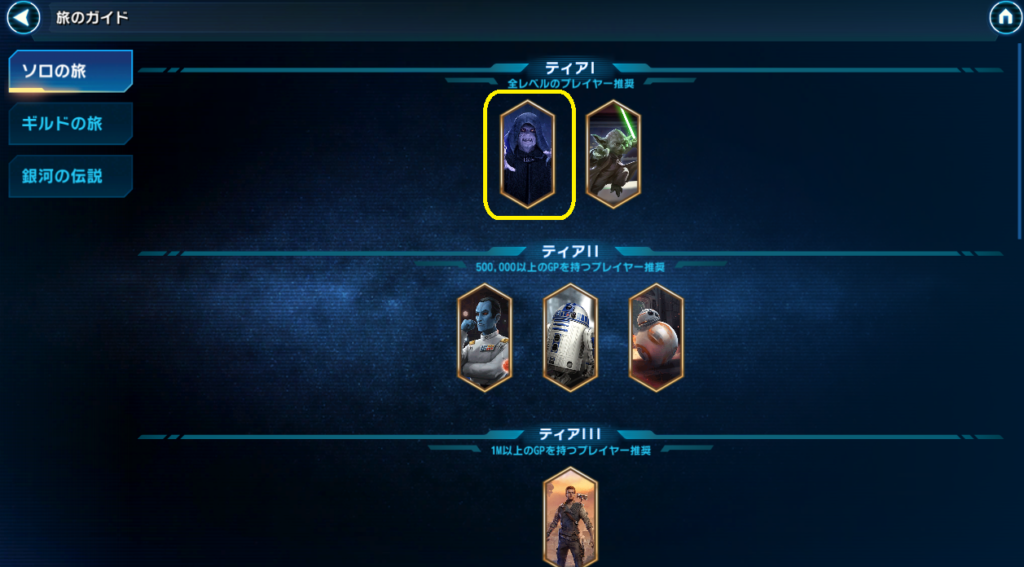Switch to the ギルドの旅 tab
The width and height of the screenshot is (1024, 567).
pos(71,123)
